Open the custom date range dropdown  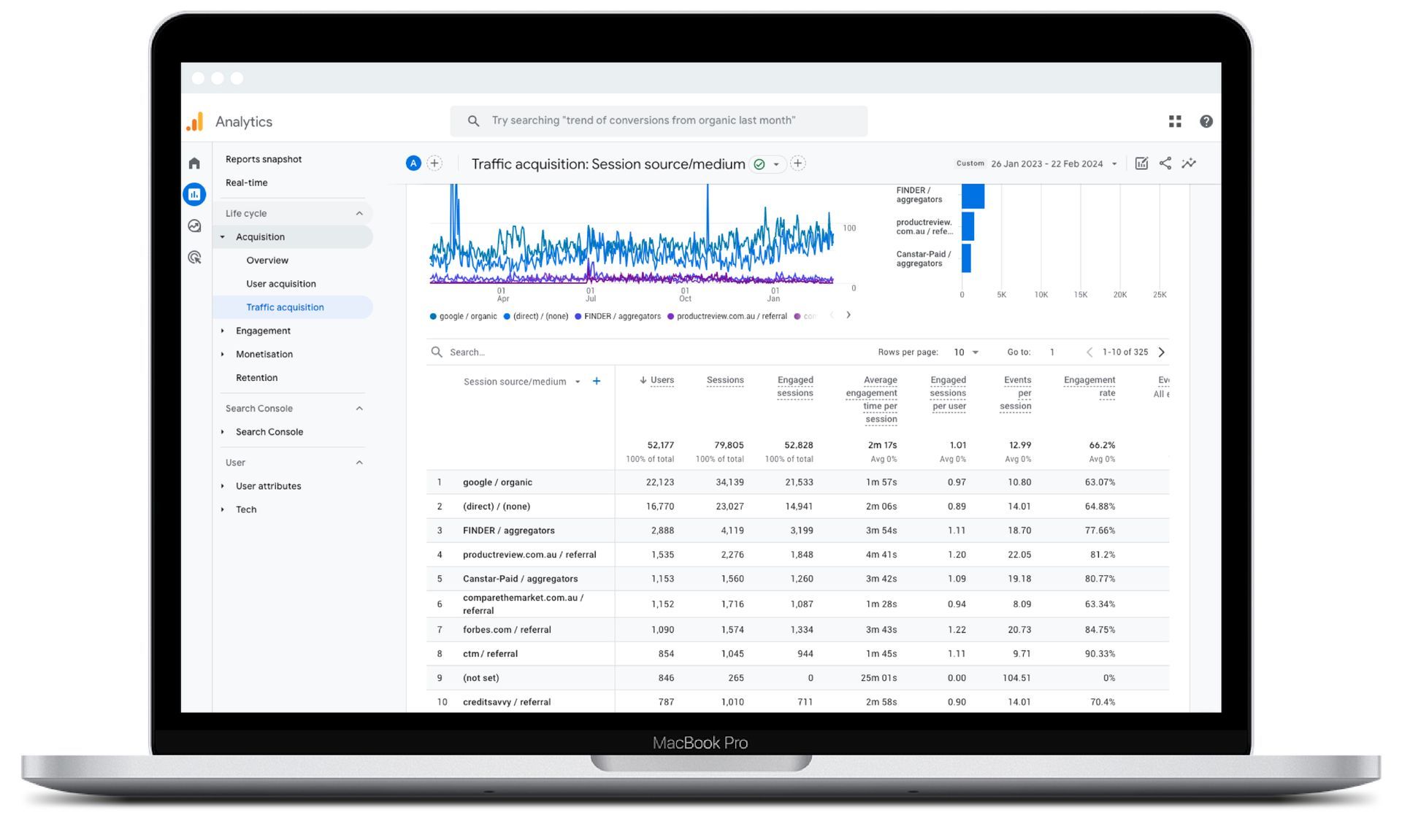[1038, 163]
